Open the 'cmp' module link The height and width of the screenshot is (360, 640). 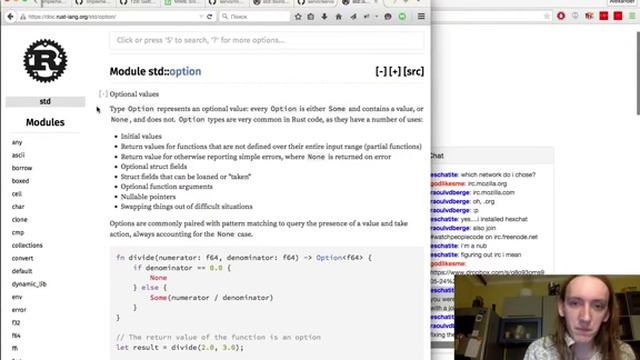click(18, 232)
